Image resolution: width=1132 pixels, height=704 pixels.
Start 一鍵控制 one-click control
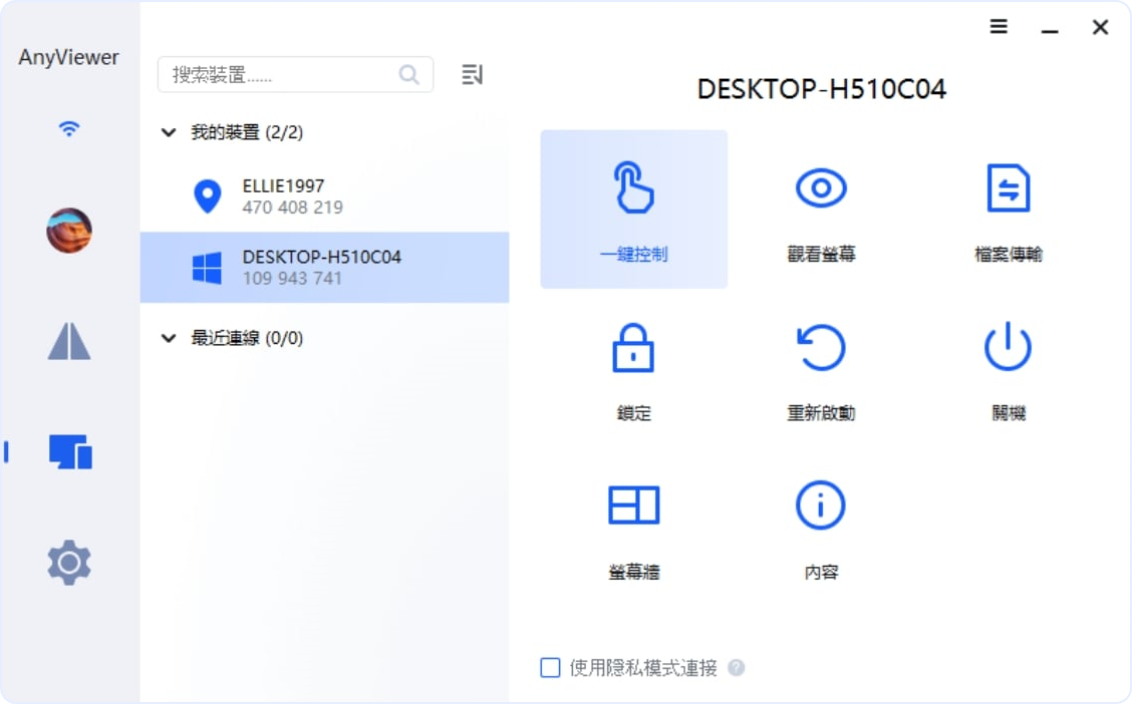coord(634,209)
